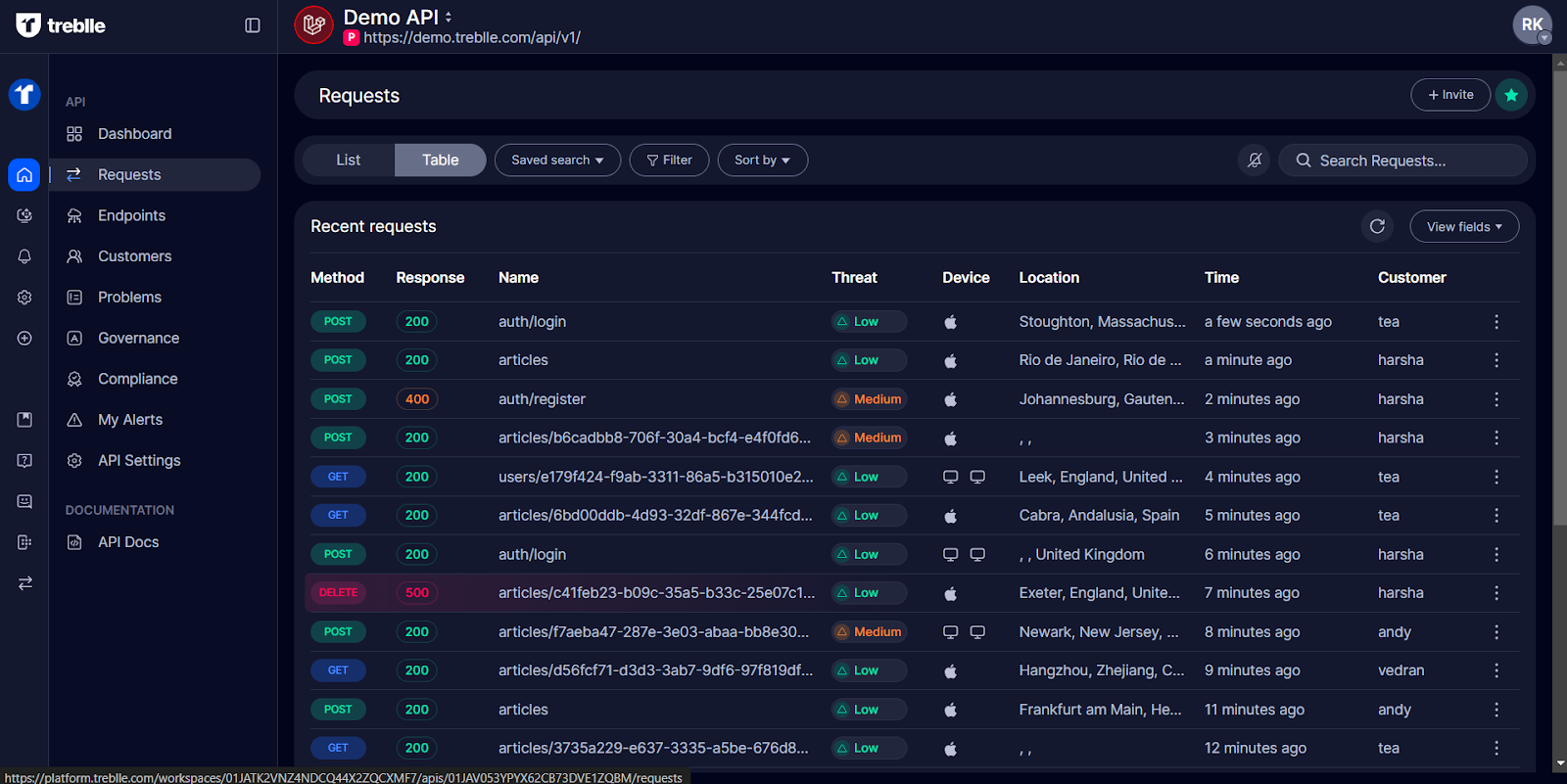Open row menu for auth/register request

(1496, 399)
